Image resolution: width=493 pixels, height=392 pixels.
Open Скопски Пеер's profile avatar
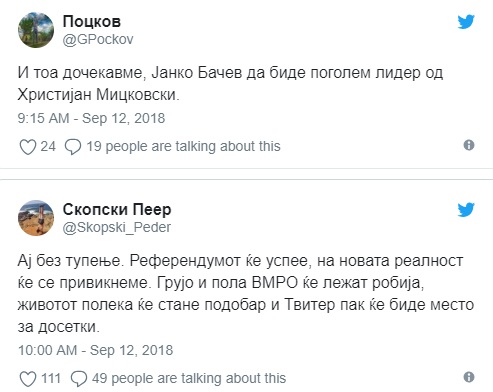tap(36, 218)
